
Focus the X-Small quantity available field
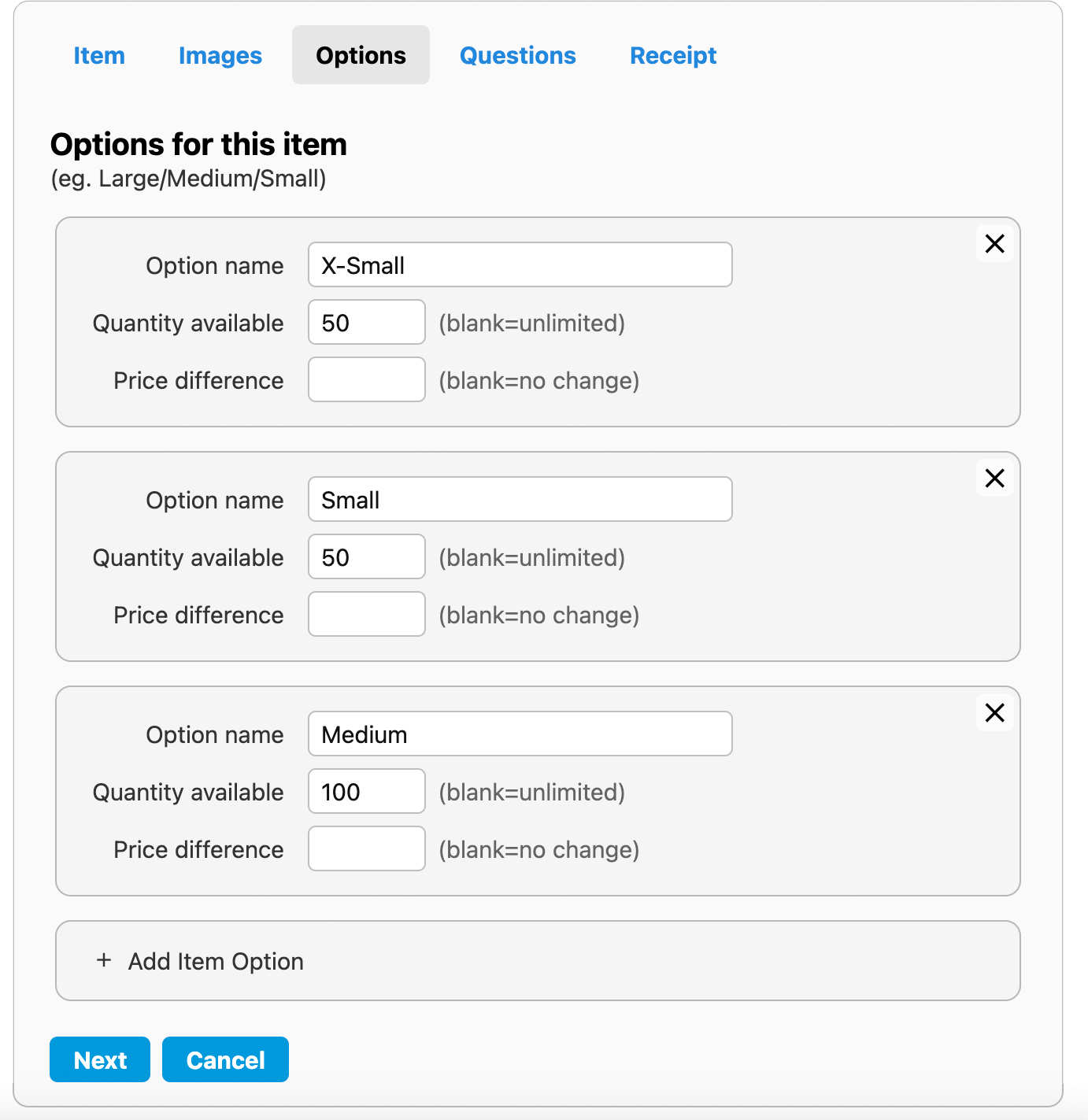[x=366, y=323]
